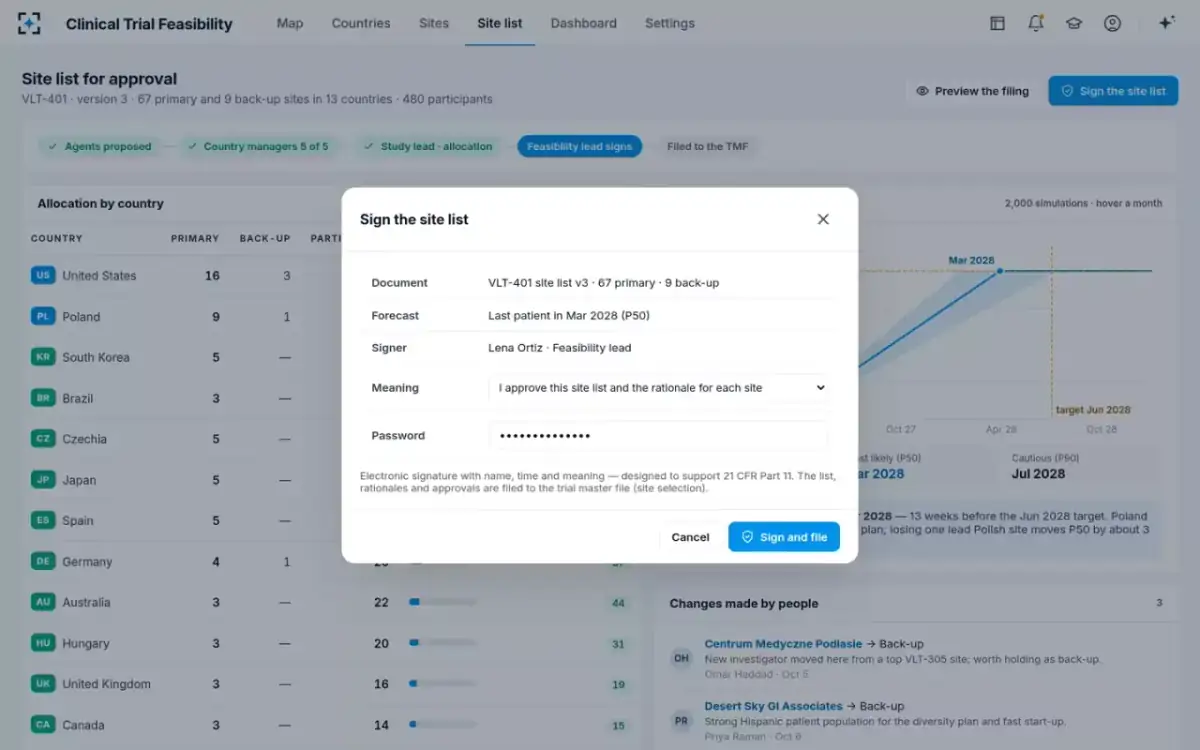The height and width of the screenshot is (750, 1200).
Task: Click the CZ country badge
Action: 43,439
